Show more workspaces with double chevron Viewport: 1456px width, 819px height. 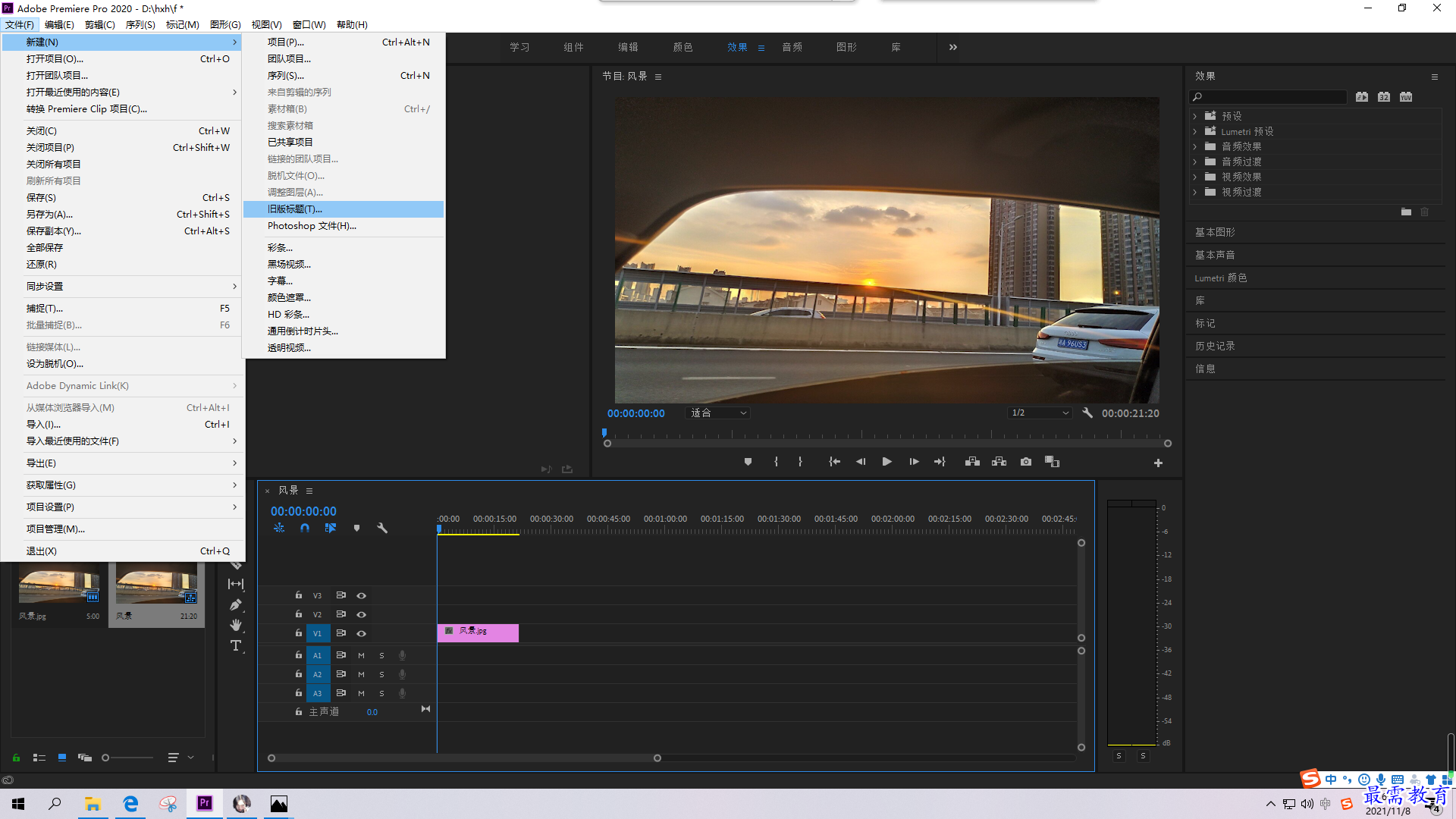(x=953, y=47)
